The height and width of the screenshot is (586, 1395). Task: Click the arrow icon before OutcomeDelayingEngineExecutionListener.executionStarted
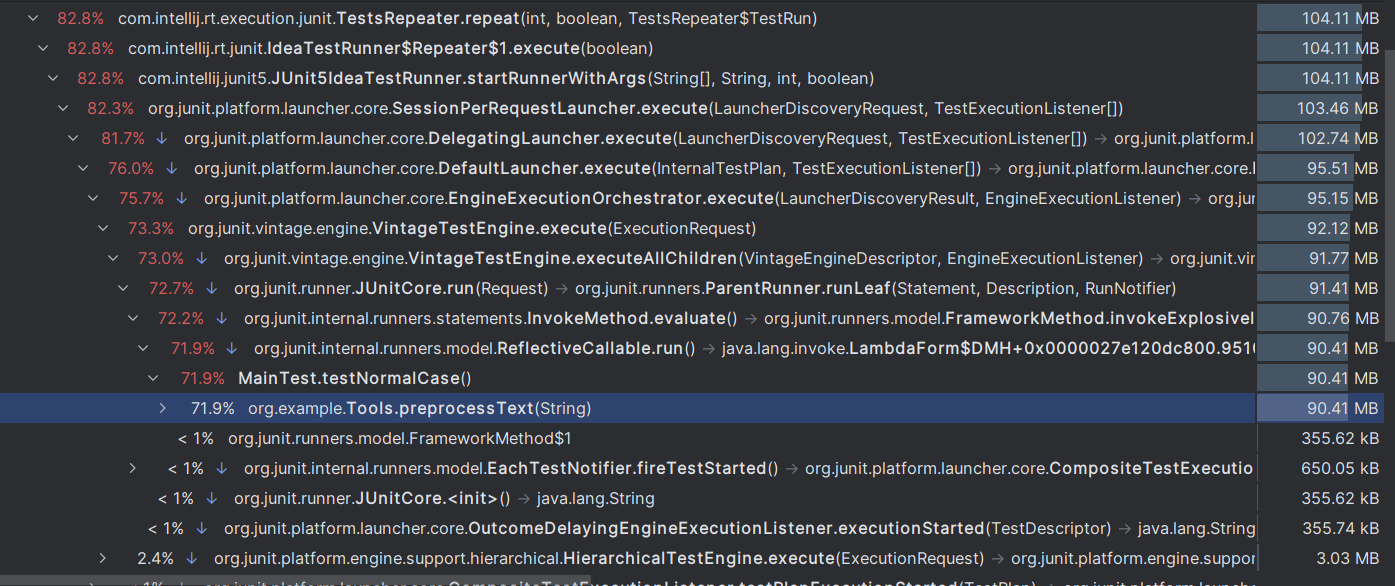(201, 528)
